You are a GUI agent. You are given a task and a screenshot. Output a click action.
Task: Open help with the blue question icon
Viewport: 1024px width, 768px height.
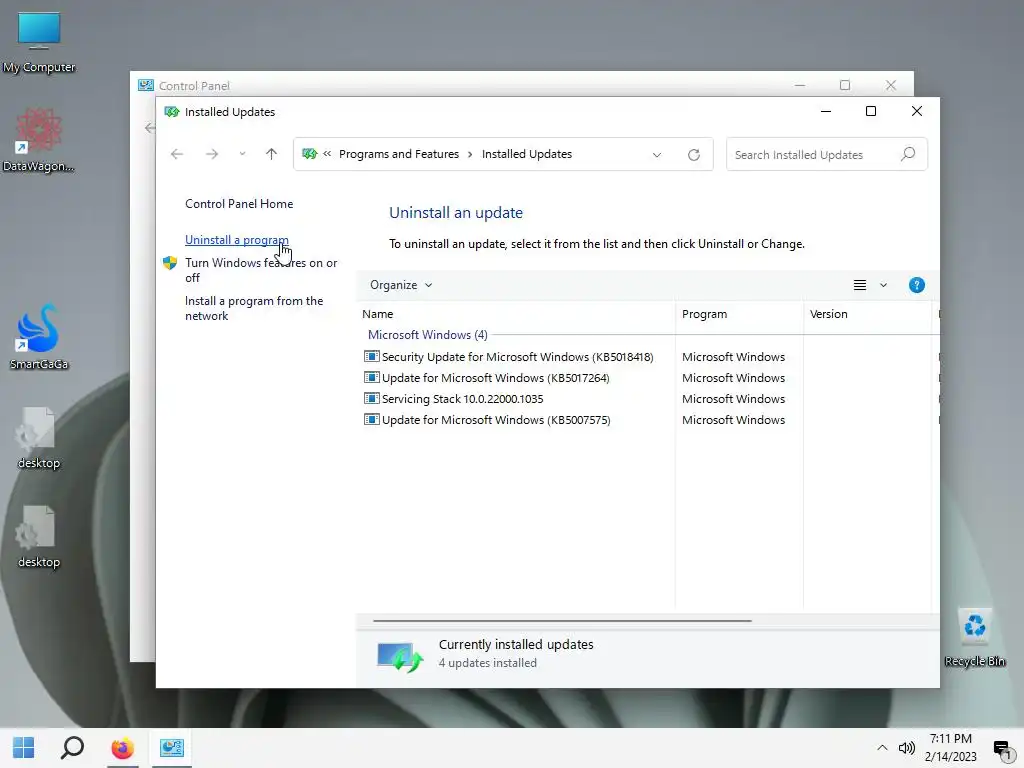coord(917,285)
